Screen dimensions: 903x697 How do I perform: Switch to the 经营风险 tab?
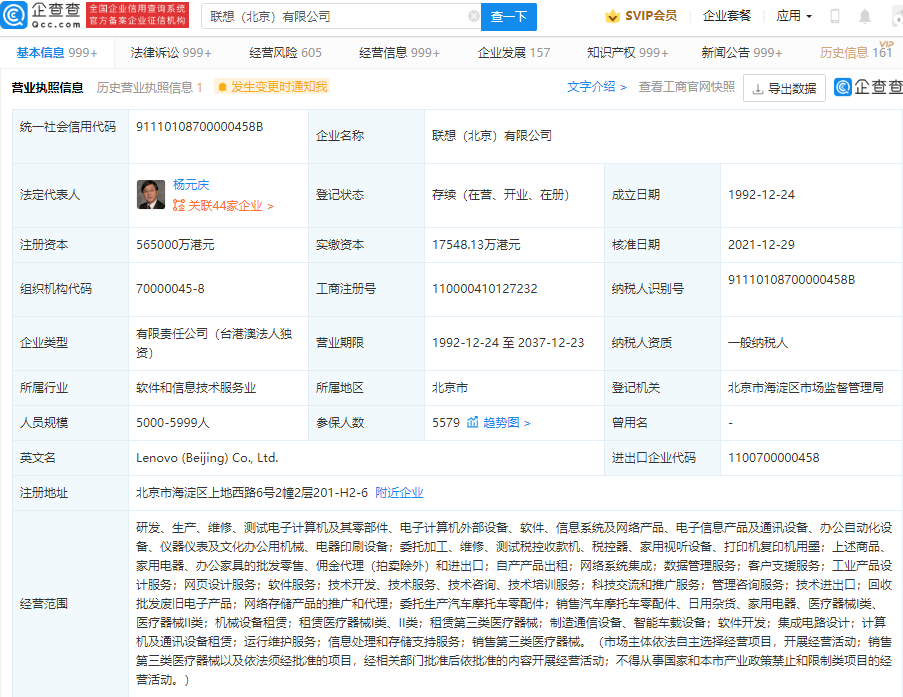coord(285,53)
